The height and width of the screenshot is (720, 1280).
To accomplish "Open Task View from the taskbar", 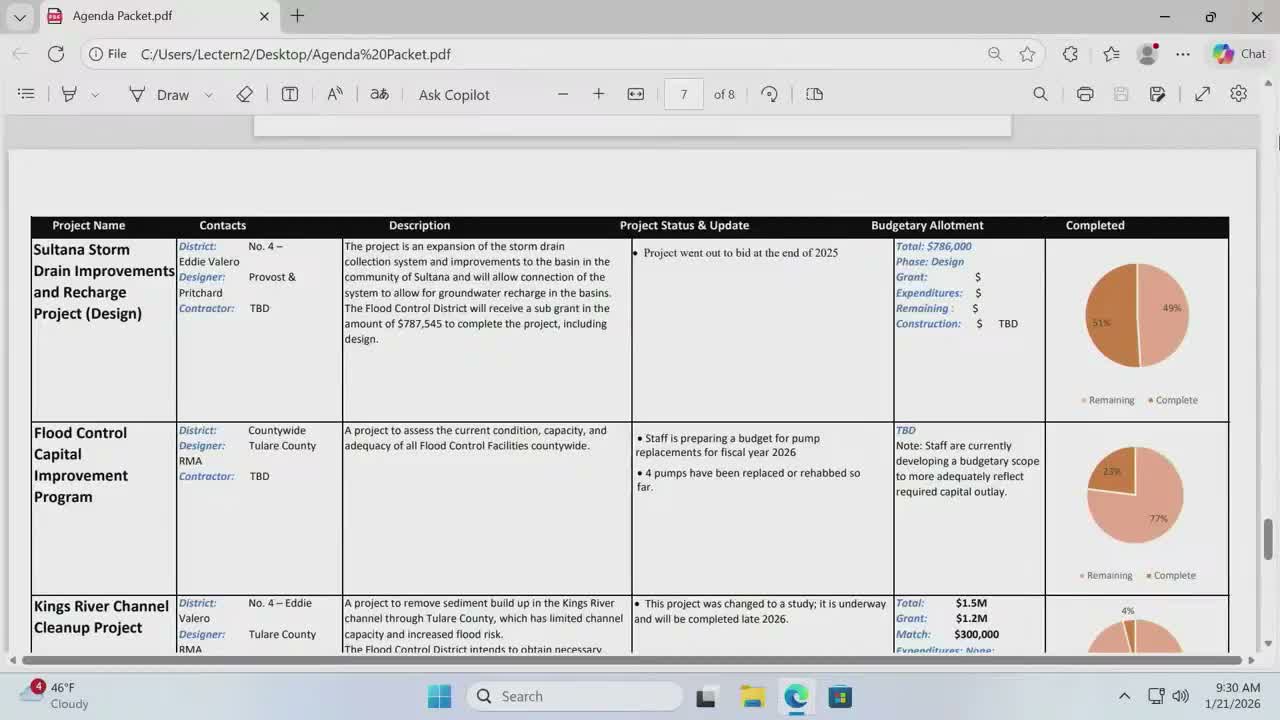I will click(x=706, y=696).
